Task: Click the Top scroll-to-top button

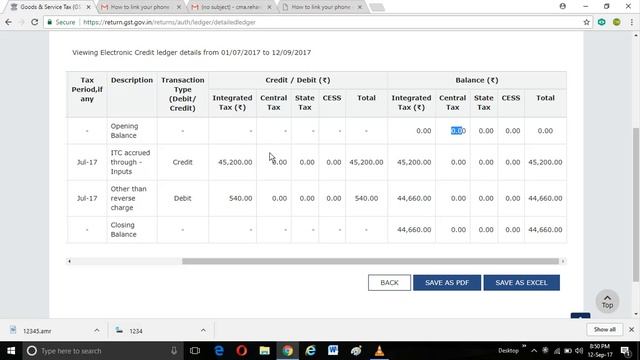Action: coord(607,302)
